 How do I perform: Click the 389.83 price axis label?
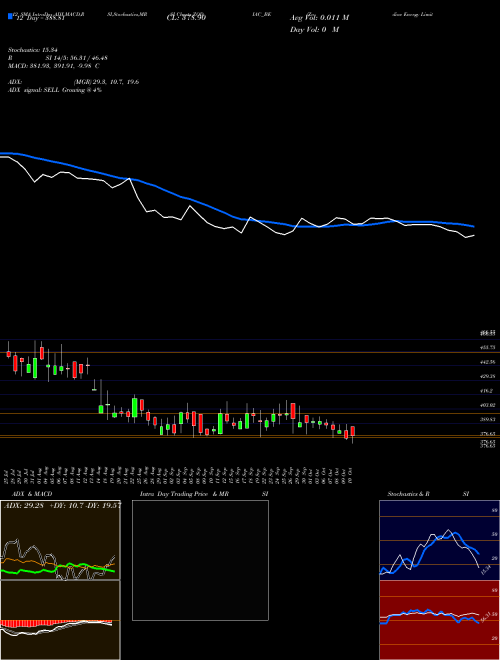[x=487, y=420]
